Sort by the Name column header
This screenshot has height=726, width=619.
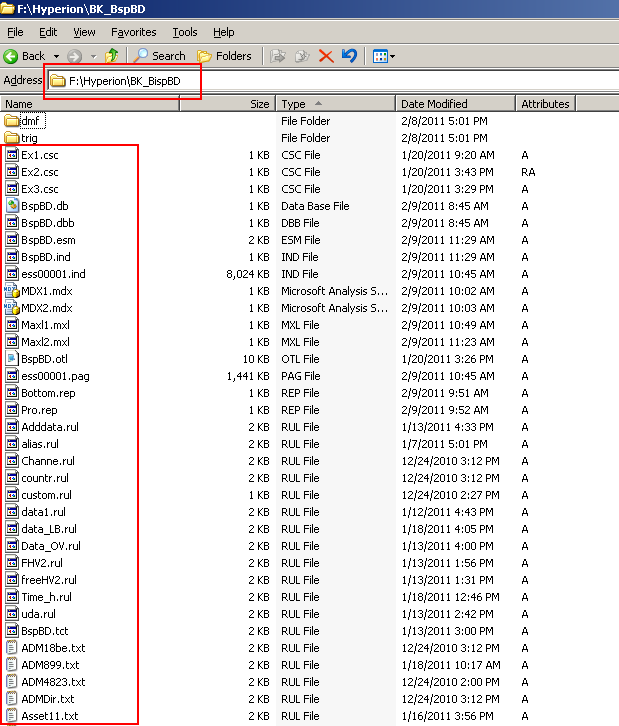[90, 104]
